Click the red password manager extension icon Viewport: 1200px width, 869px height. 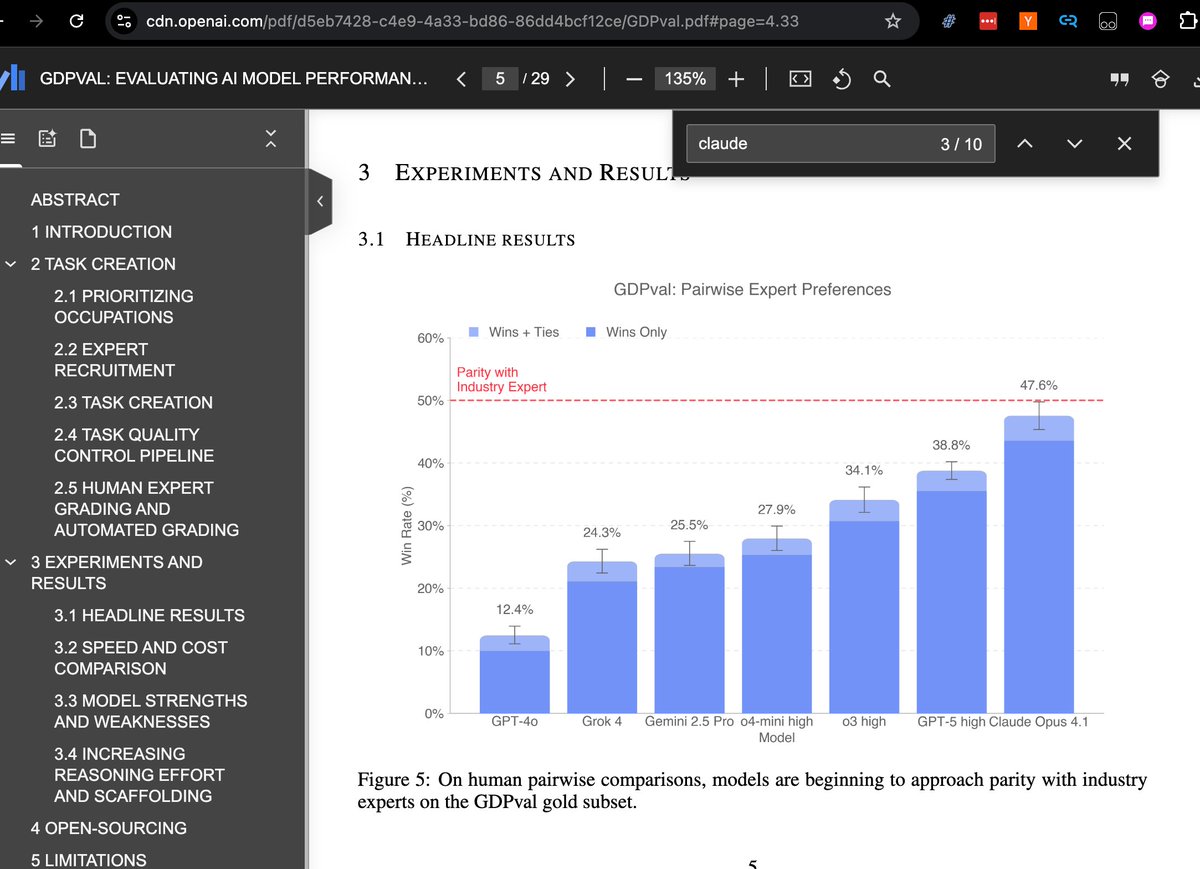tap(987, 20)
